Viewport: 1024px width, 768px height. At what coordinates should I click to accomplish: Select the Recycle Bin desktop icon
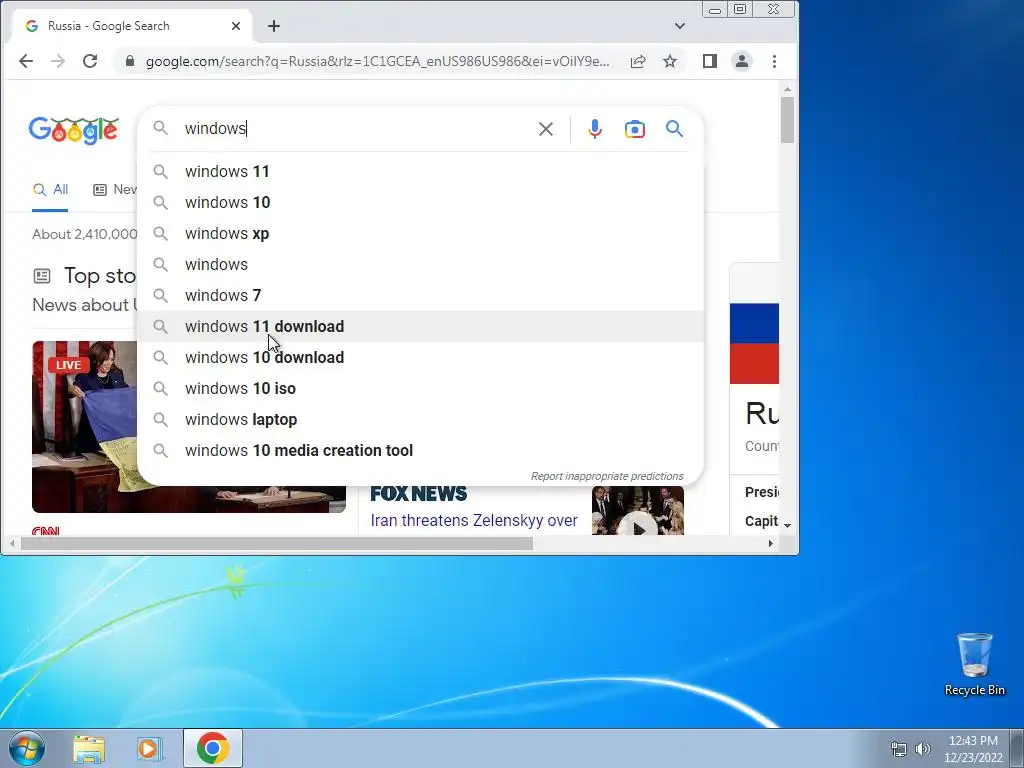coord(974,664)
